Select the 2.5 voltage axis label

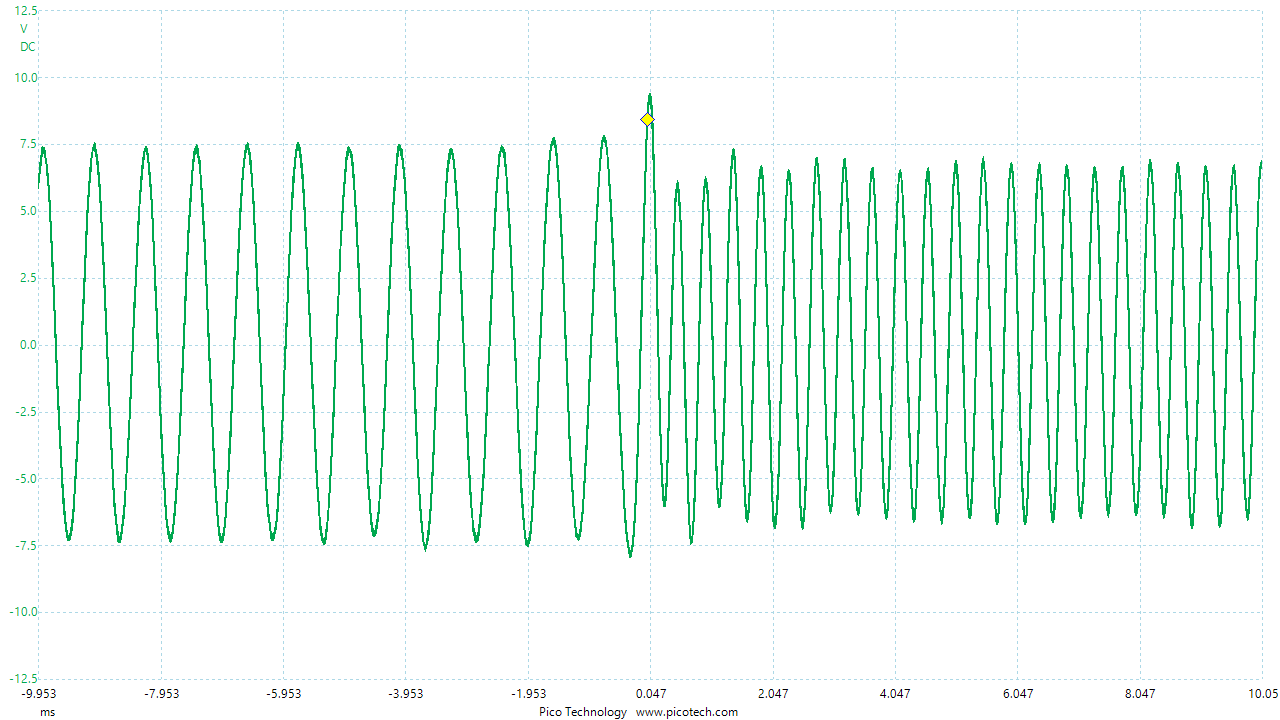pos(26,278)
